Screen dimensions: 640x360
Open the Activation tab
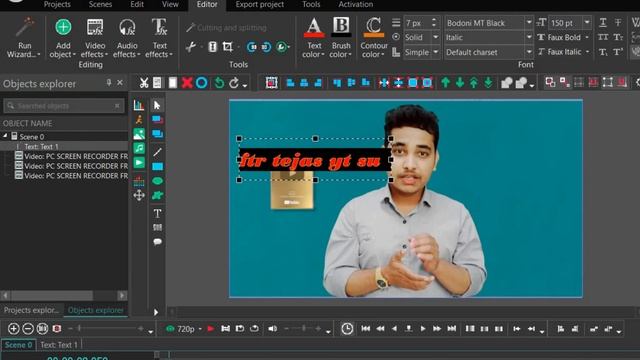356,4
